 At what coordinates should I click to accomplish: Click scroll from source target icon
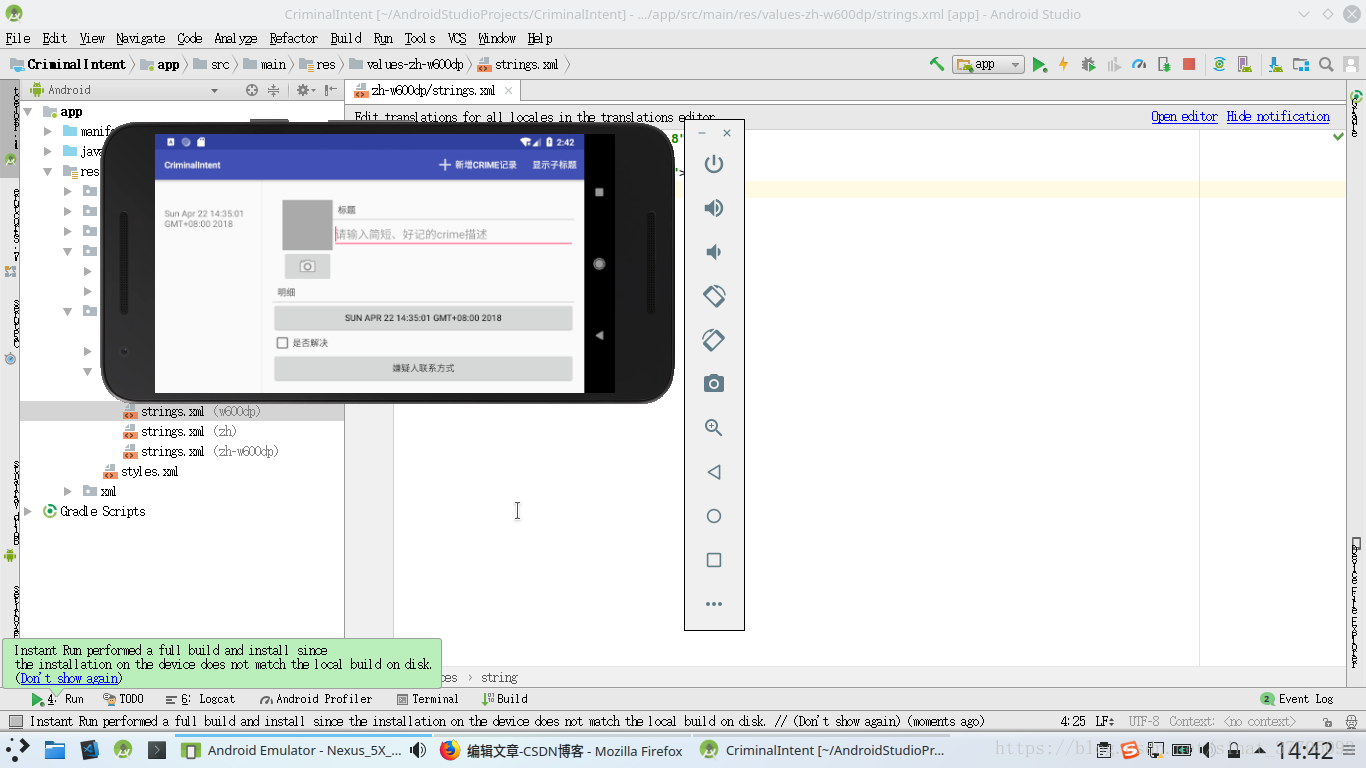[x=252, y=90]
